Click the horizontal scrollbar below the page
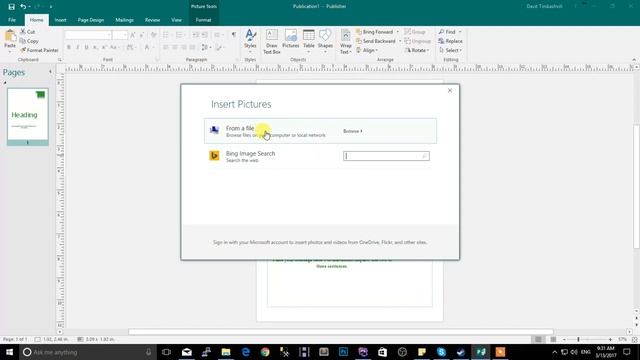This screenshot has width=640, height=360. (x=341, y=332)
